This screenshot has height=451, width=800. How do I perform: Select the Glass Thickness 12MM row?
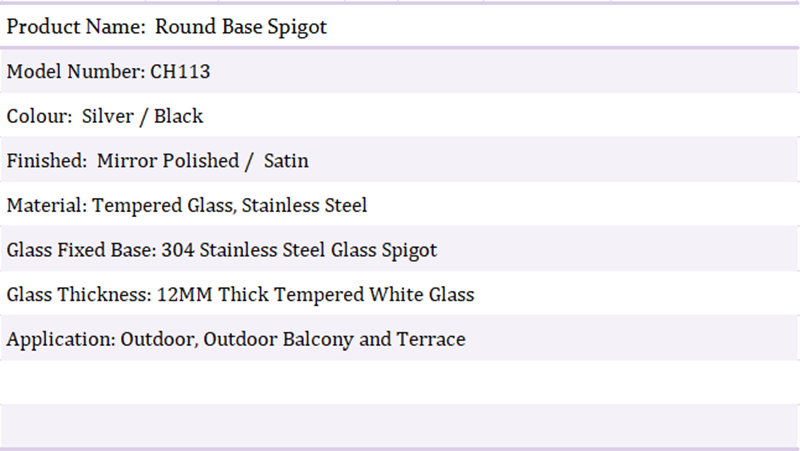click(400, 294)
